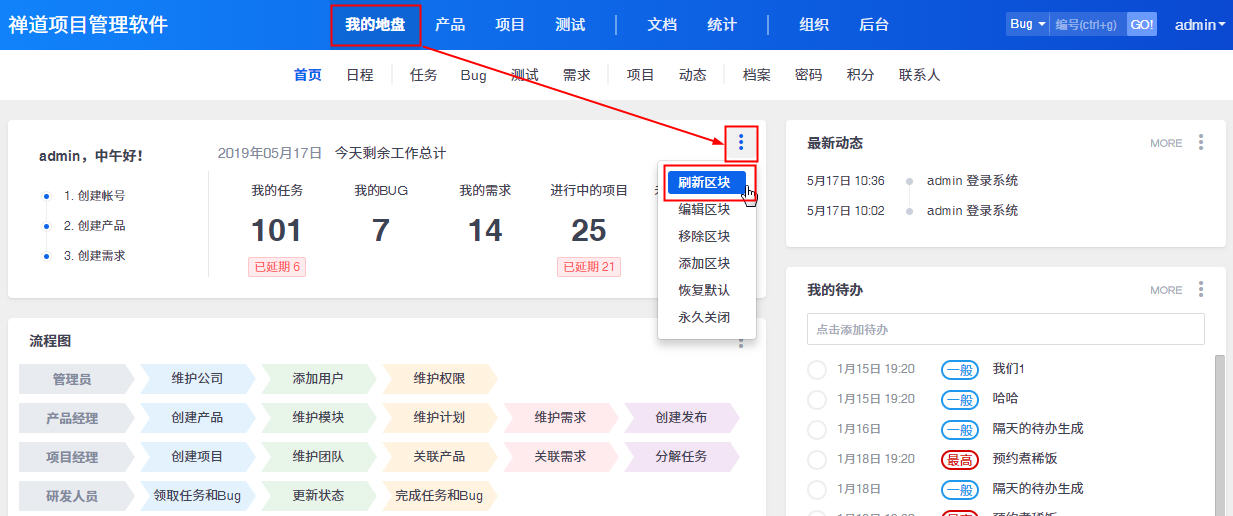Viewport: 1233px width, 516px height.
Task: Open the three-dot menu of 最新动态 panel
Action: point(1201,143)
